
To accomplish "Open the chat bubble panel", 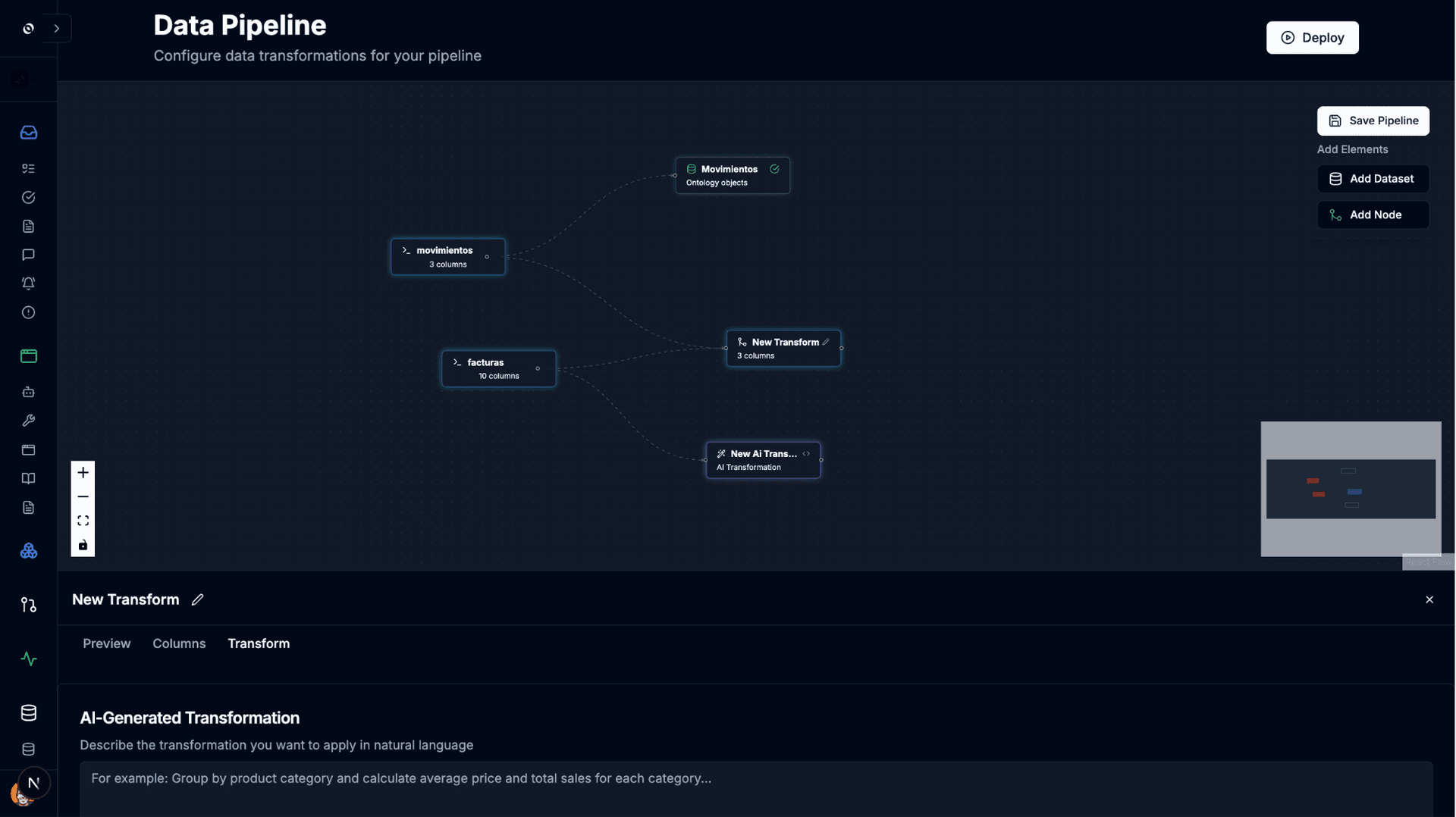I will pos(28,255).
